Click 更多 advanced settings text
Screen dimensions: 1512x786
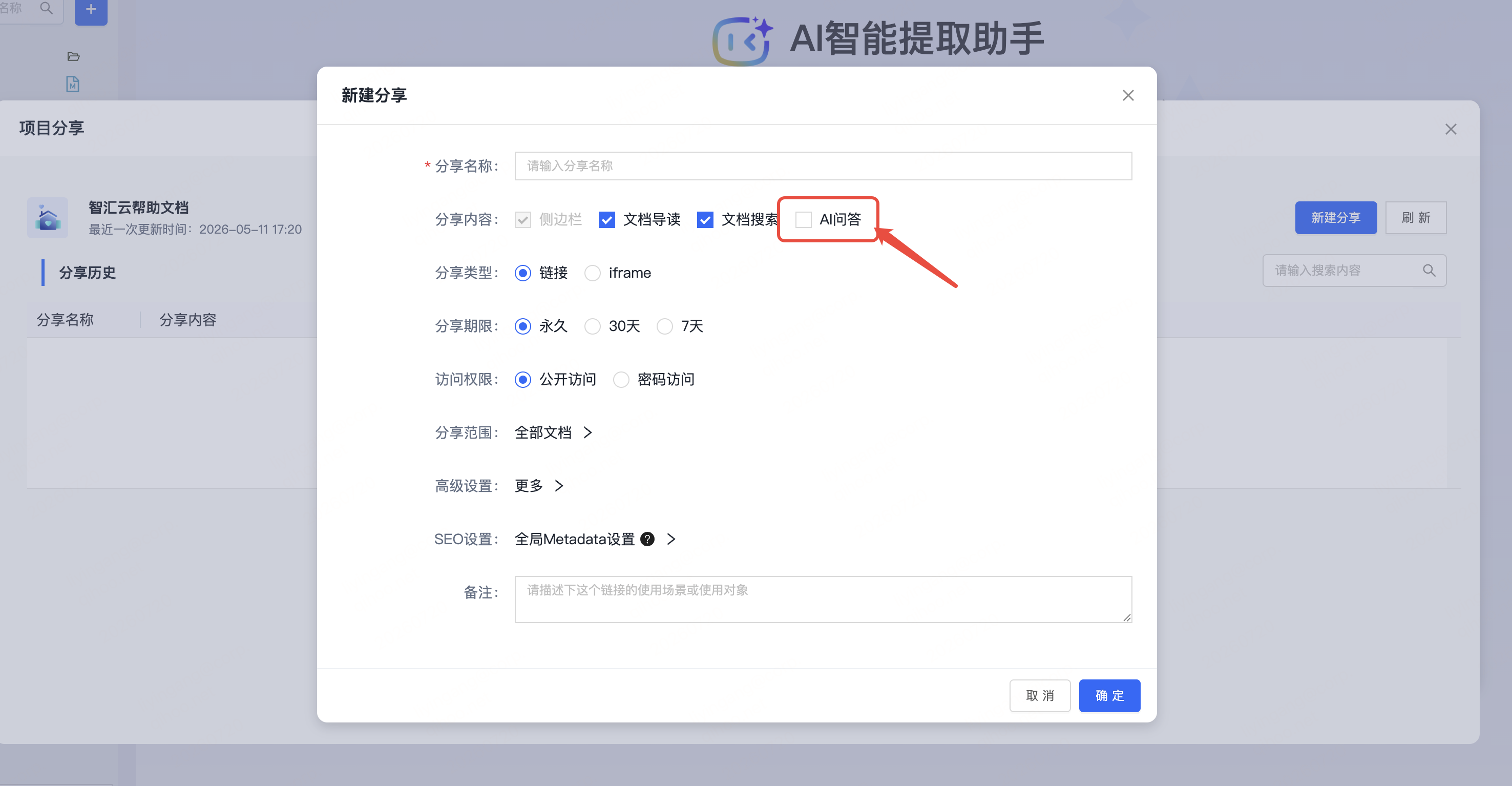tap(529, 486)
